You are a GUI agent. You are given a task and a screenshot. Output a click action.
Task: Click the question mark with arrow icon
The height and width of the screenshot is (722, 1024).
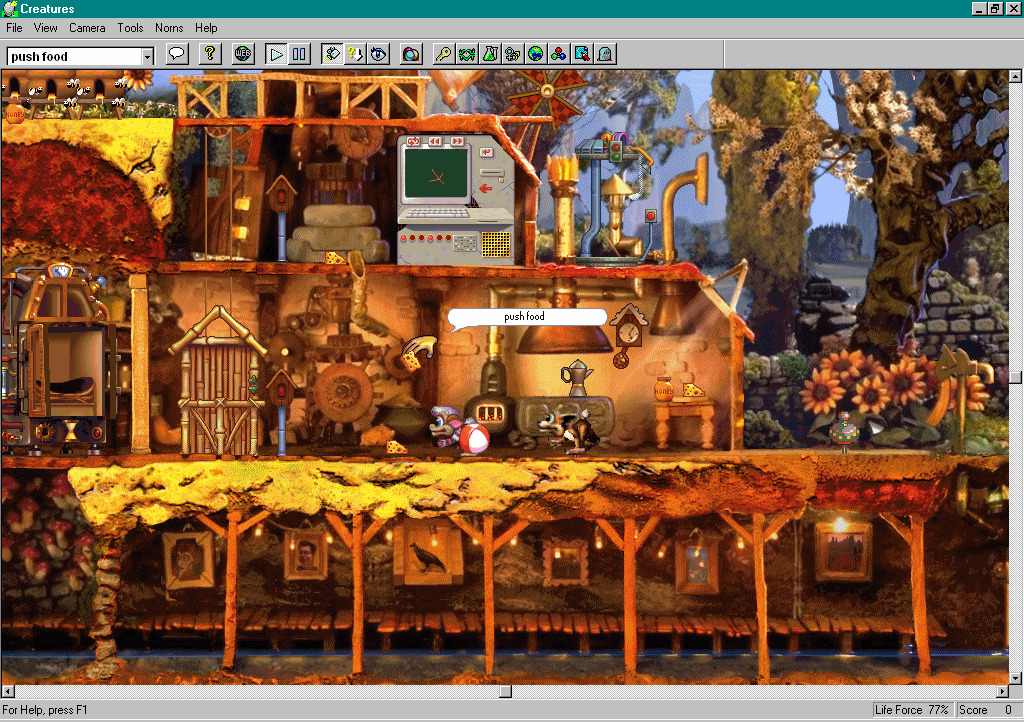coord(355,54)
